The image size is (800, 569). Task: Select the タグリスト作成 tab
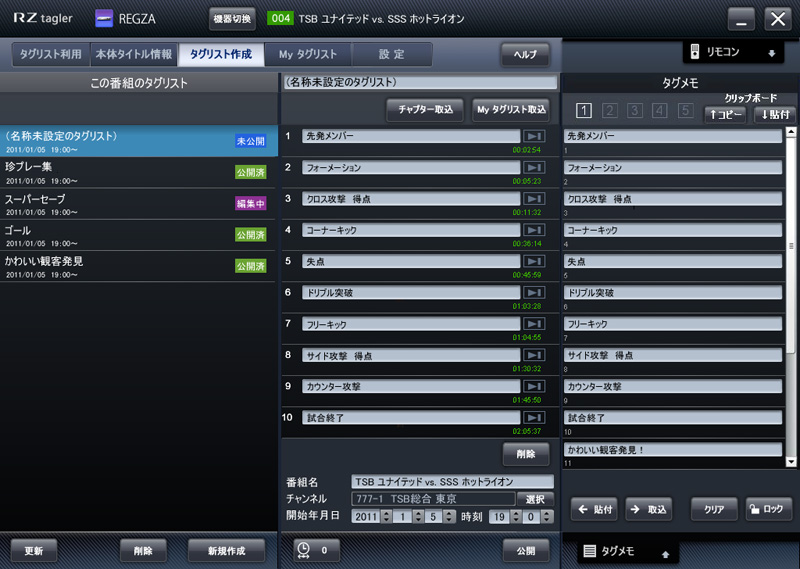(x=221, y=54)
